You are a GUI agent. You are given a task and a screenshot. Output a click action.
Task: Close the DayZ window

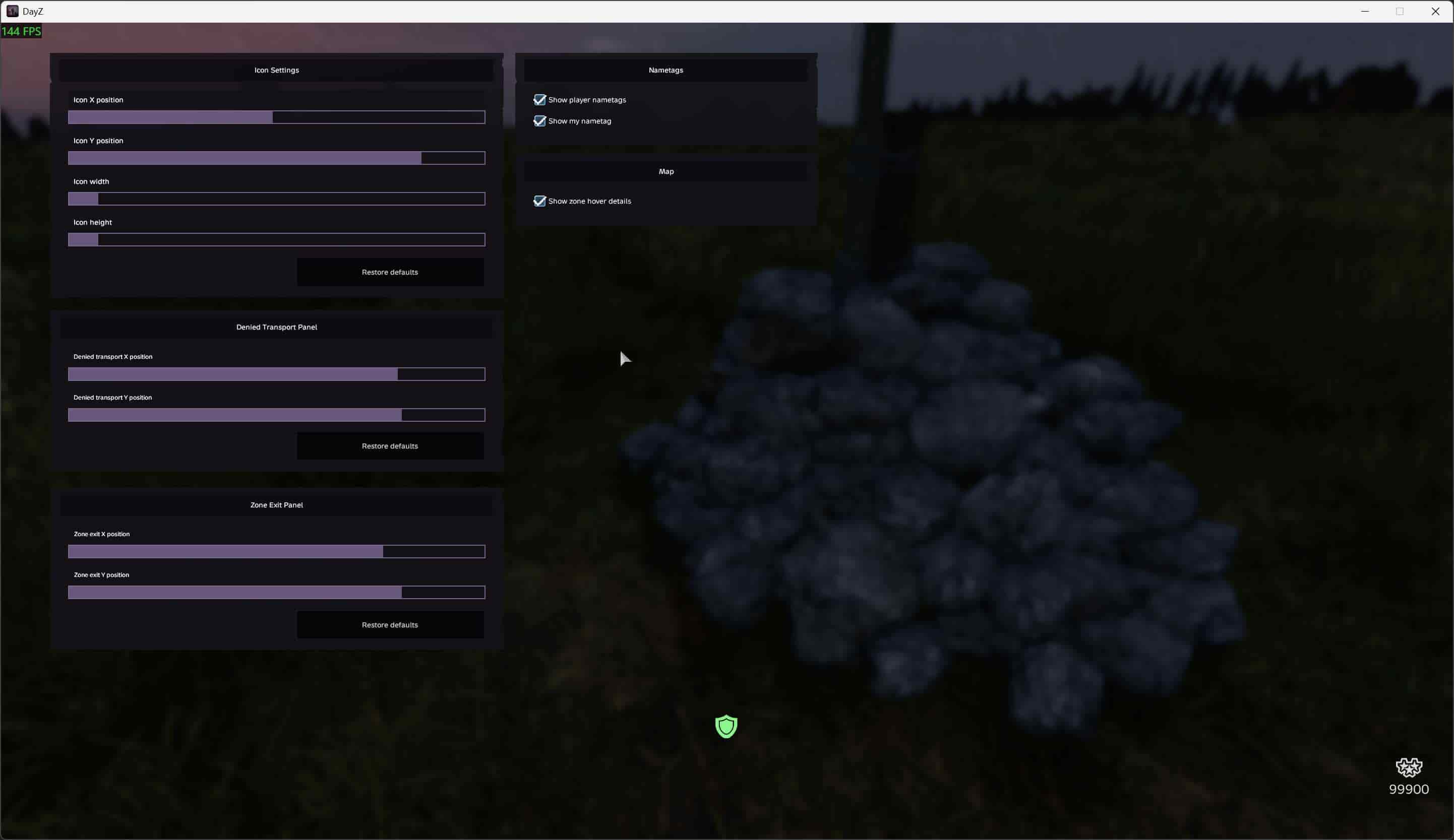click(1435, 11)
